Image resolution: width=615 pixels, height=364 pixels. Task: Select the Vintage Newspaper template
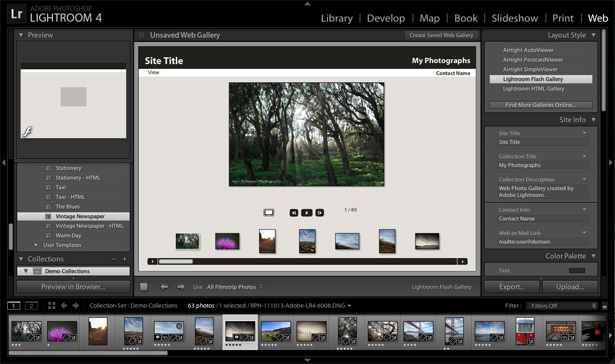click(x=73, y=216)
